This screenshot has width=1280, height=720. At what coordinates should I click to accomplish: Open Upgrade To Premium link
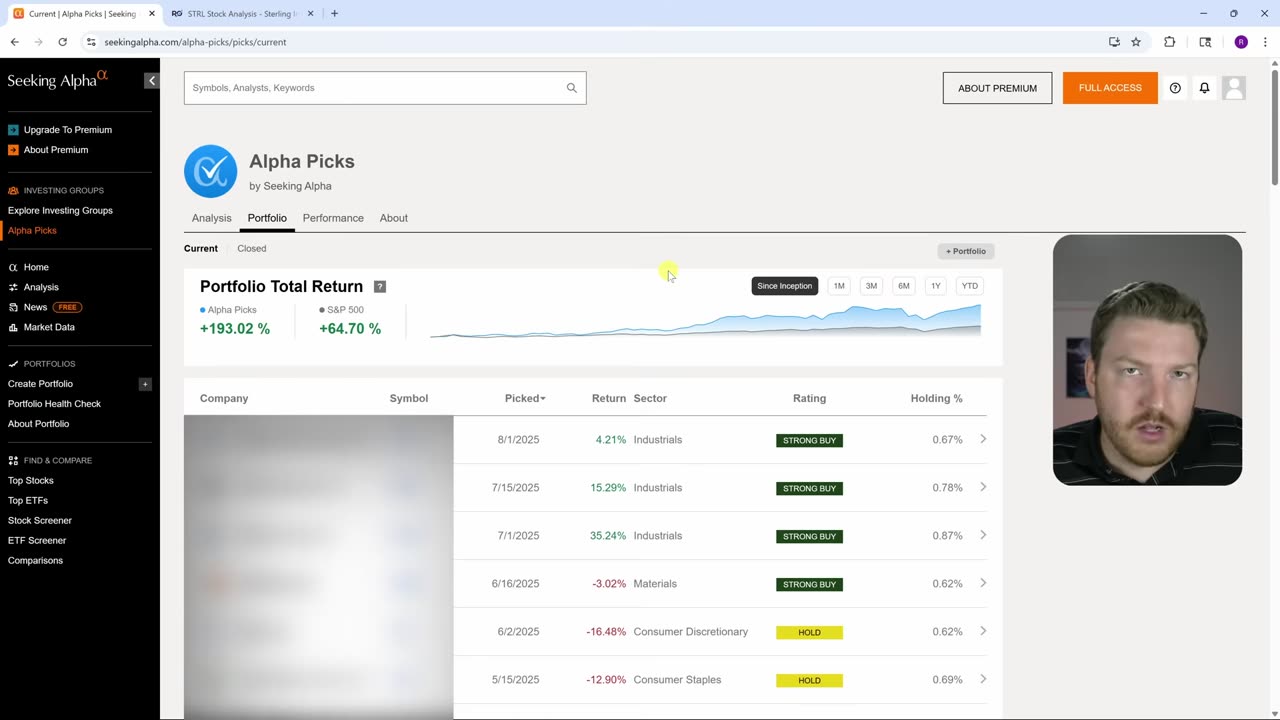click(68, 130)
